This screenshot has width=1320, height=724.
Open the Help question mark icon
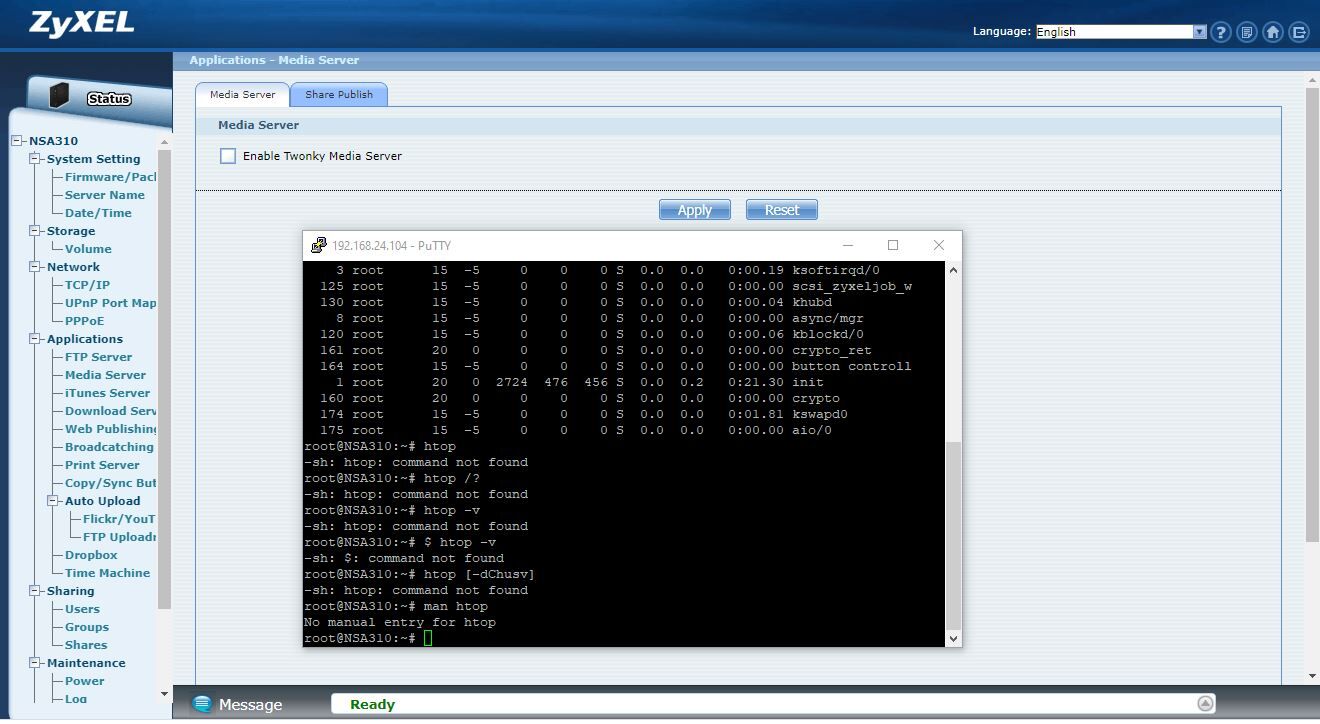click(1221, 32)
